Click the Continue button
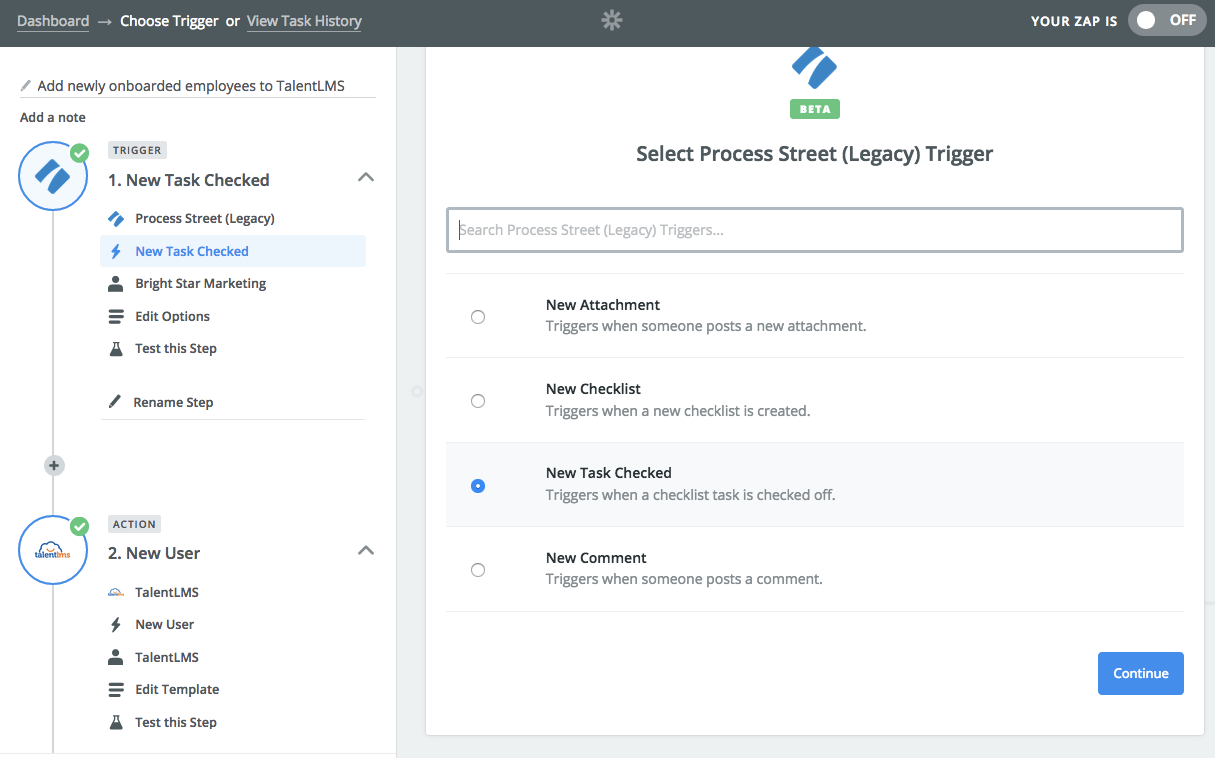Viewport: 1215px width, 758px height. point(1141,673)
